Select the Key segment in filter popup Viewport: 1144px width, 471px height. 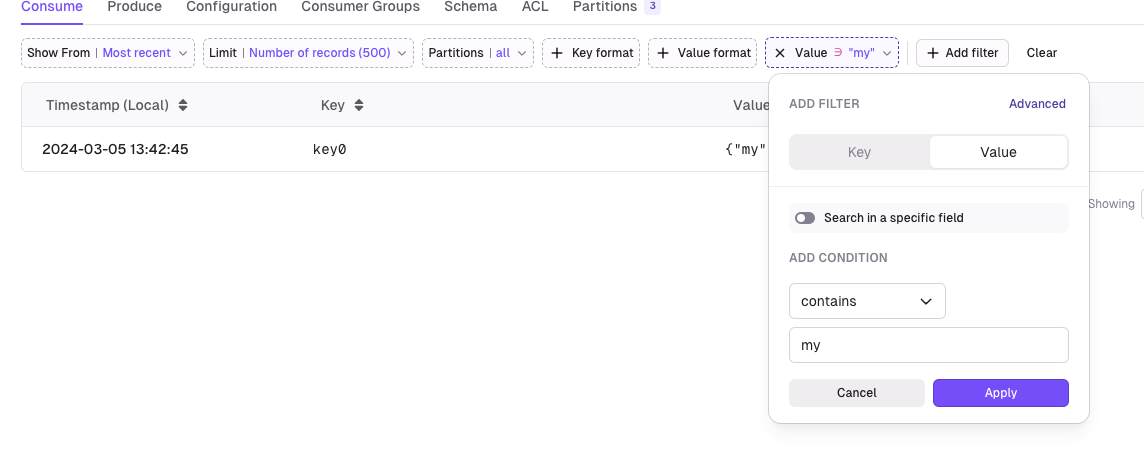[859, 152]
